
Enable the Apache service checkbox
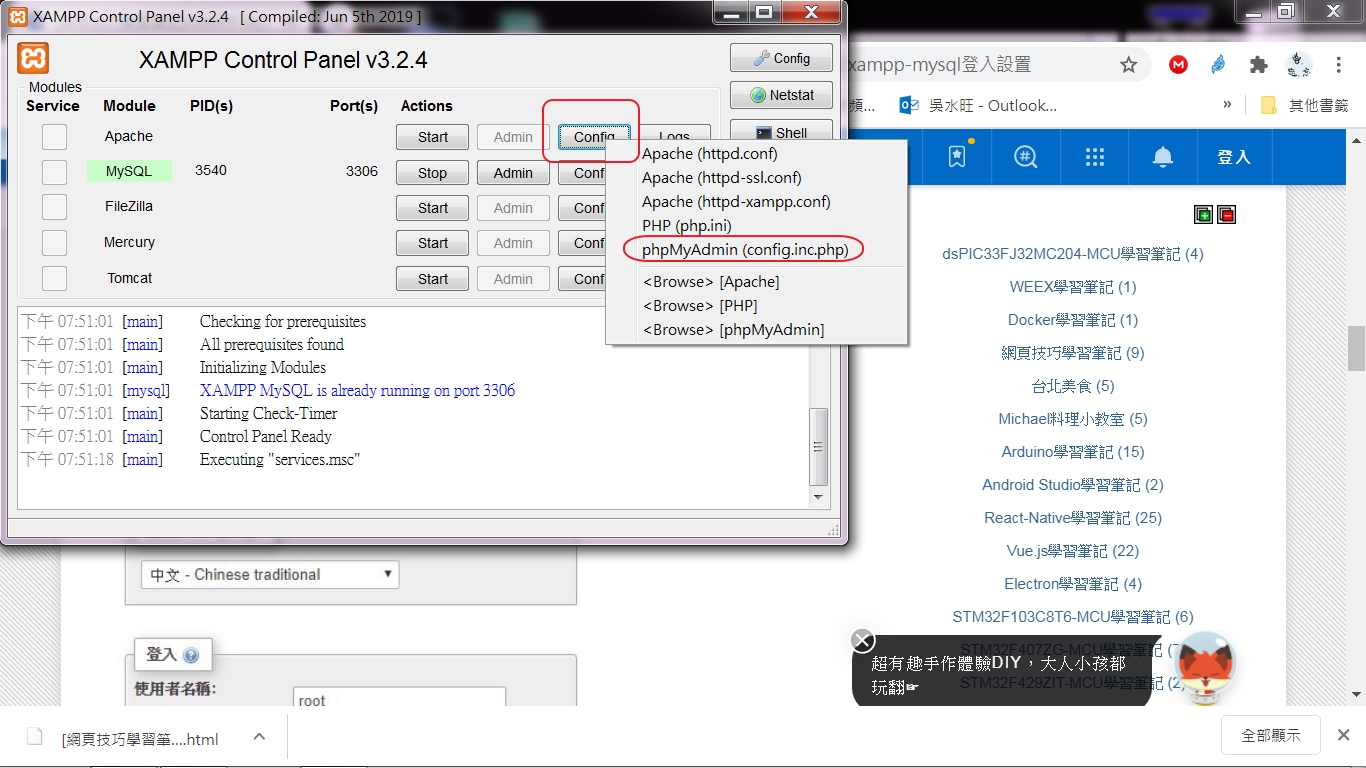point(54,136)
